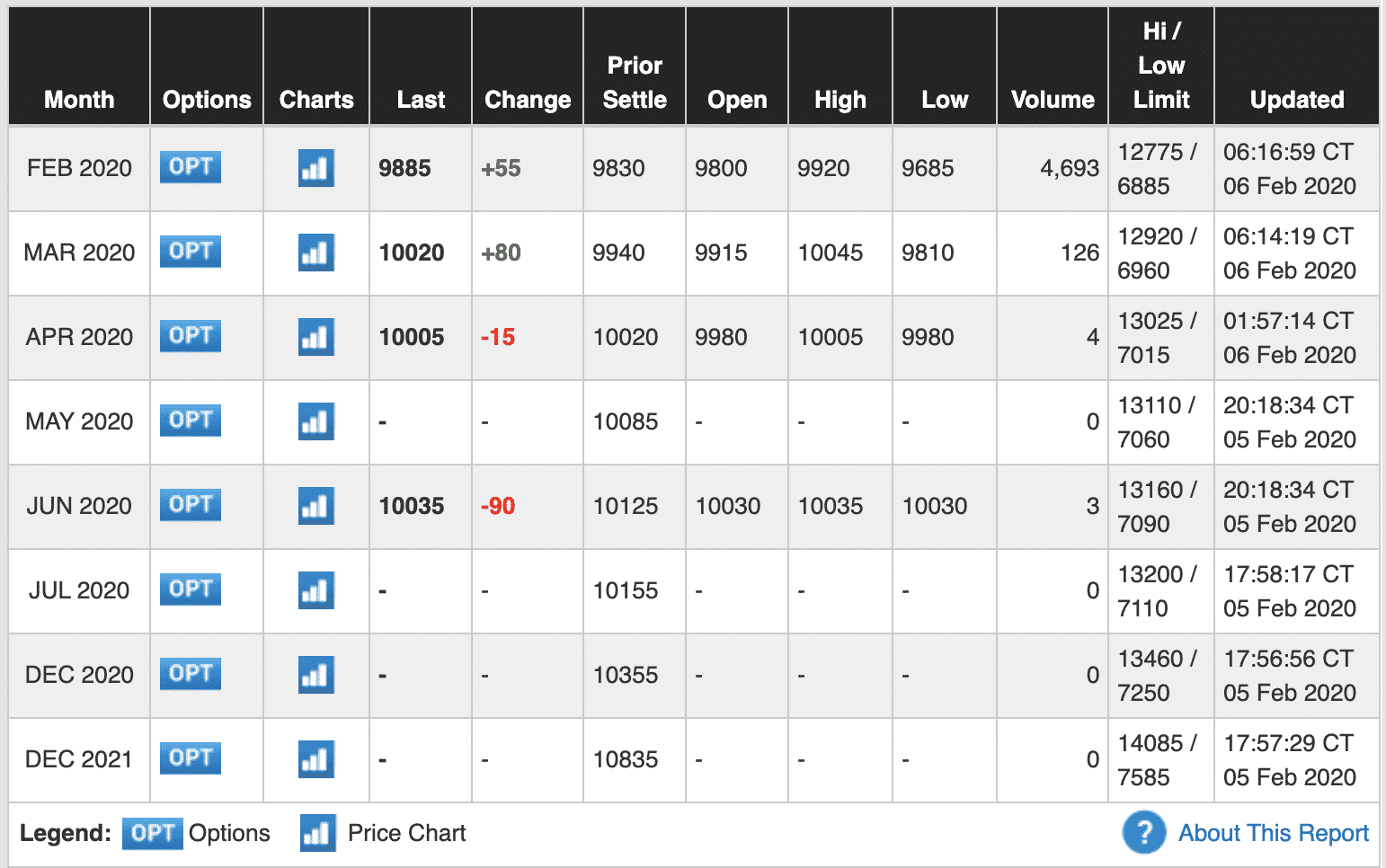
Task: Click the 17:57:29 CT updated timestamp
Action: click(x=1288, y=743)
